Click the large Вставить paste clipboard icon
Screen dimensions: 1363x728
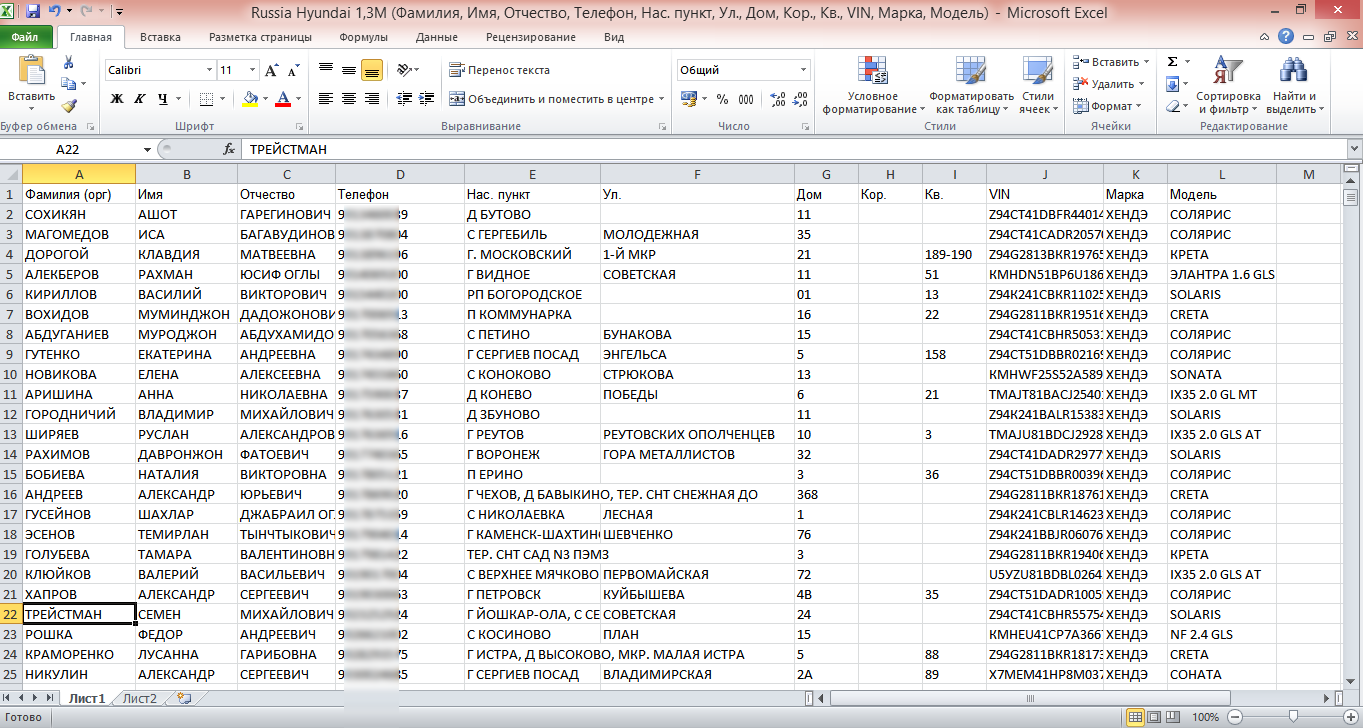pos(31,70)
